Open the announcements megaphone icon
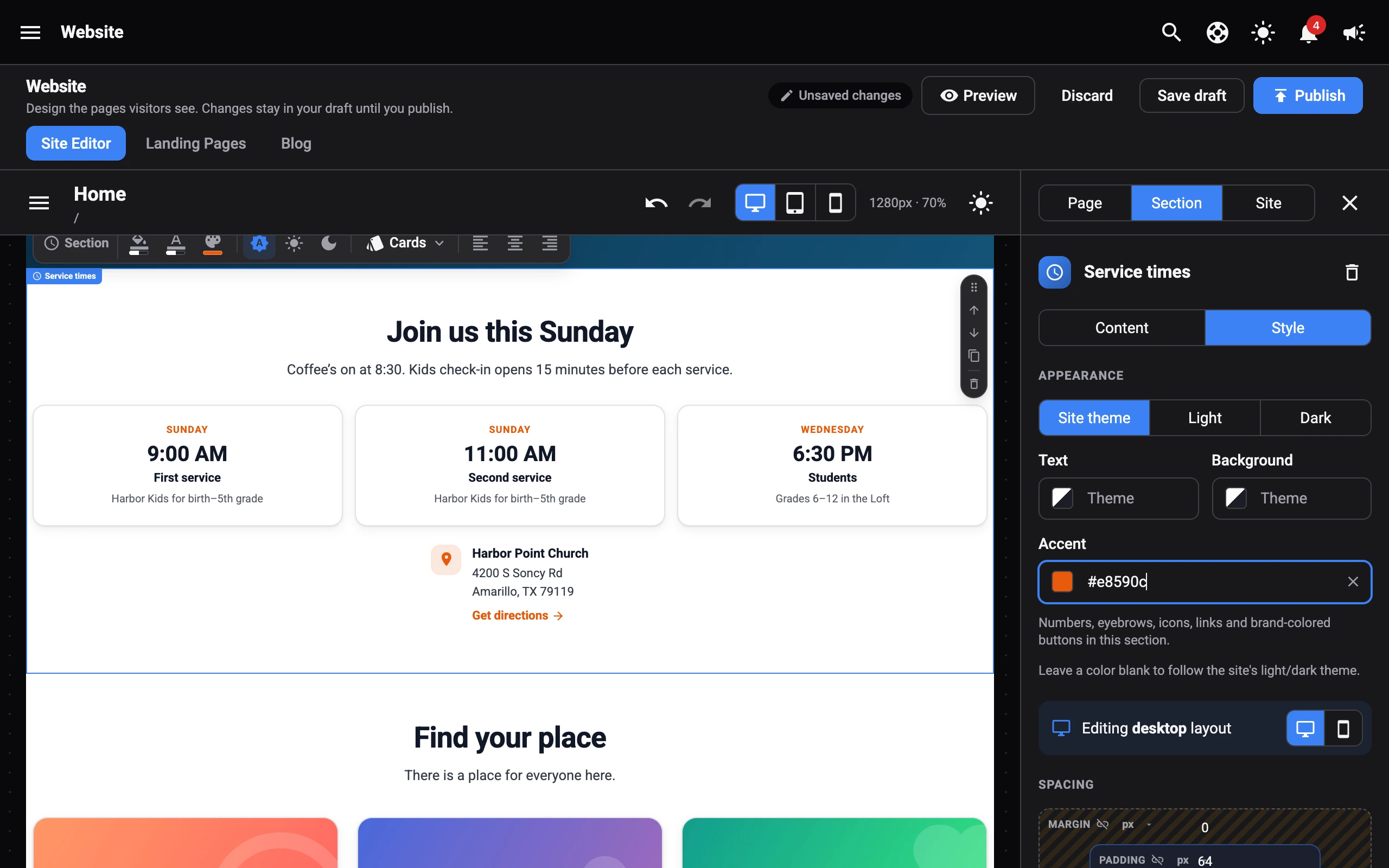 pos(1354,32)
